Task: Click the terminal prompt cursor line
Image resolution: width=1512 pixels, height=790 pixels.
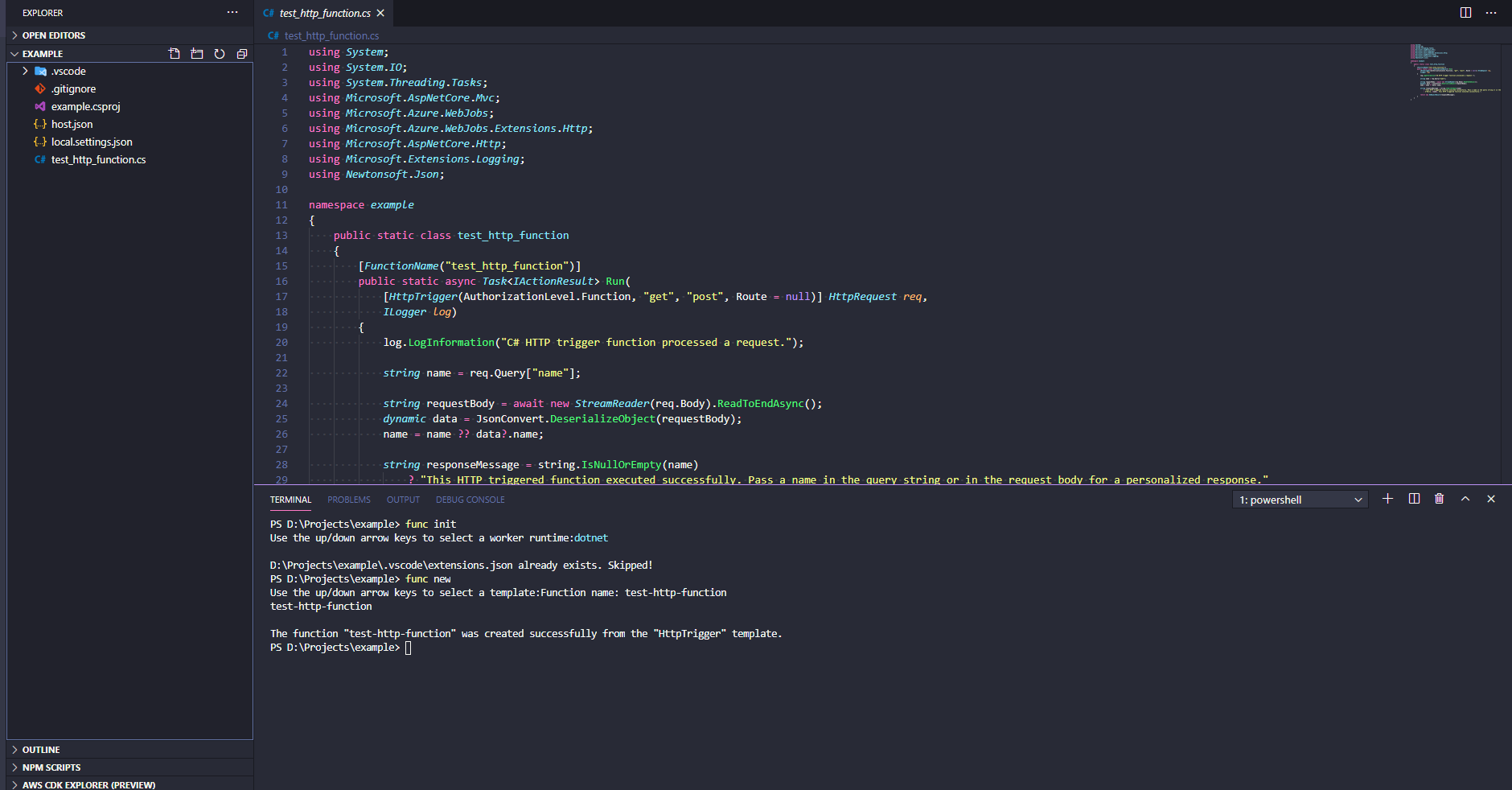Action: coord(341,648)
